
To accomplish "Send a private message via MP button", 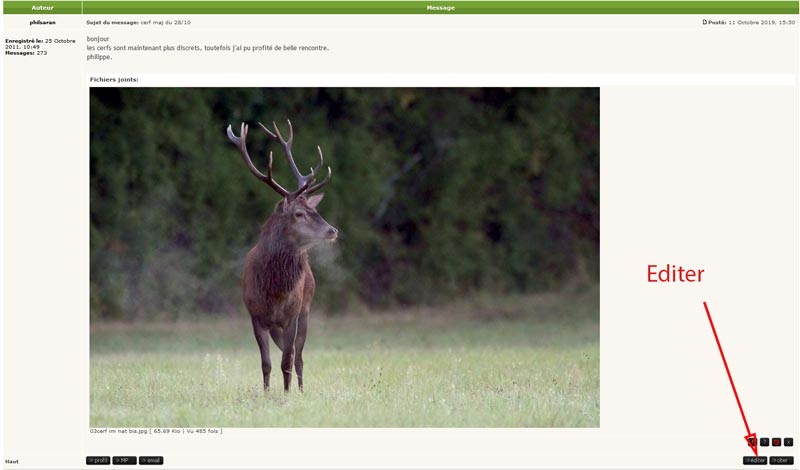I will (x=124, y=460).
